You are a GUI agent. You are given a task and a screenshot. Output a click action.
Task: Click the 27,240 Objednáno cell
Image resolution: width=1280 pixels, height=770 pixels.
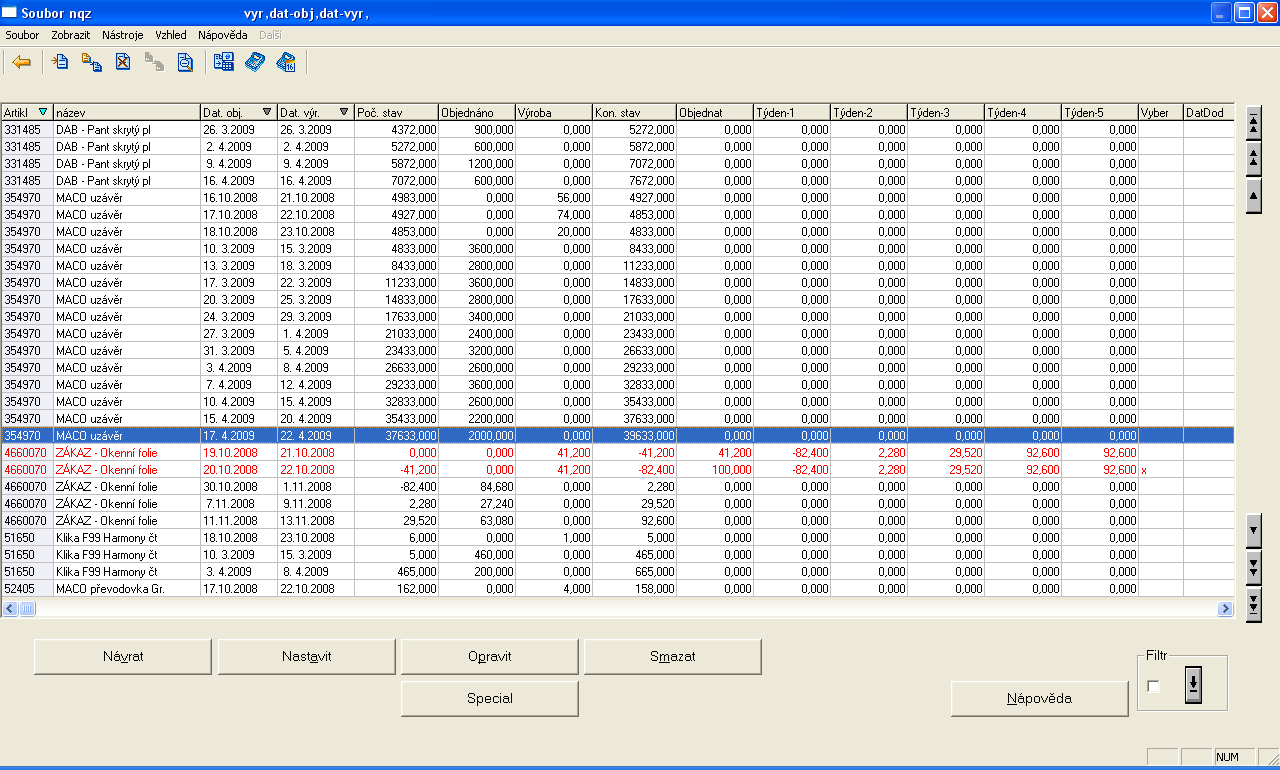coord(476,504)
